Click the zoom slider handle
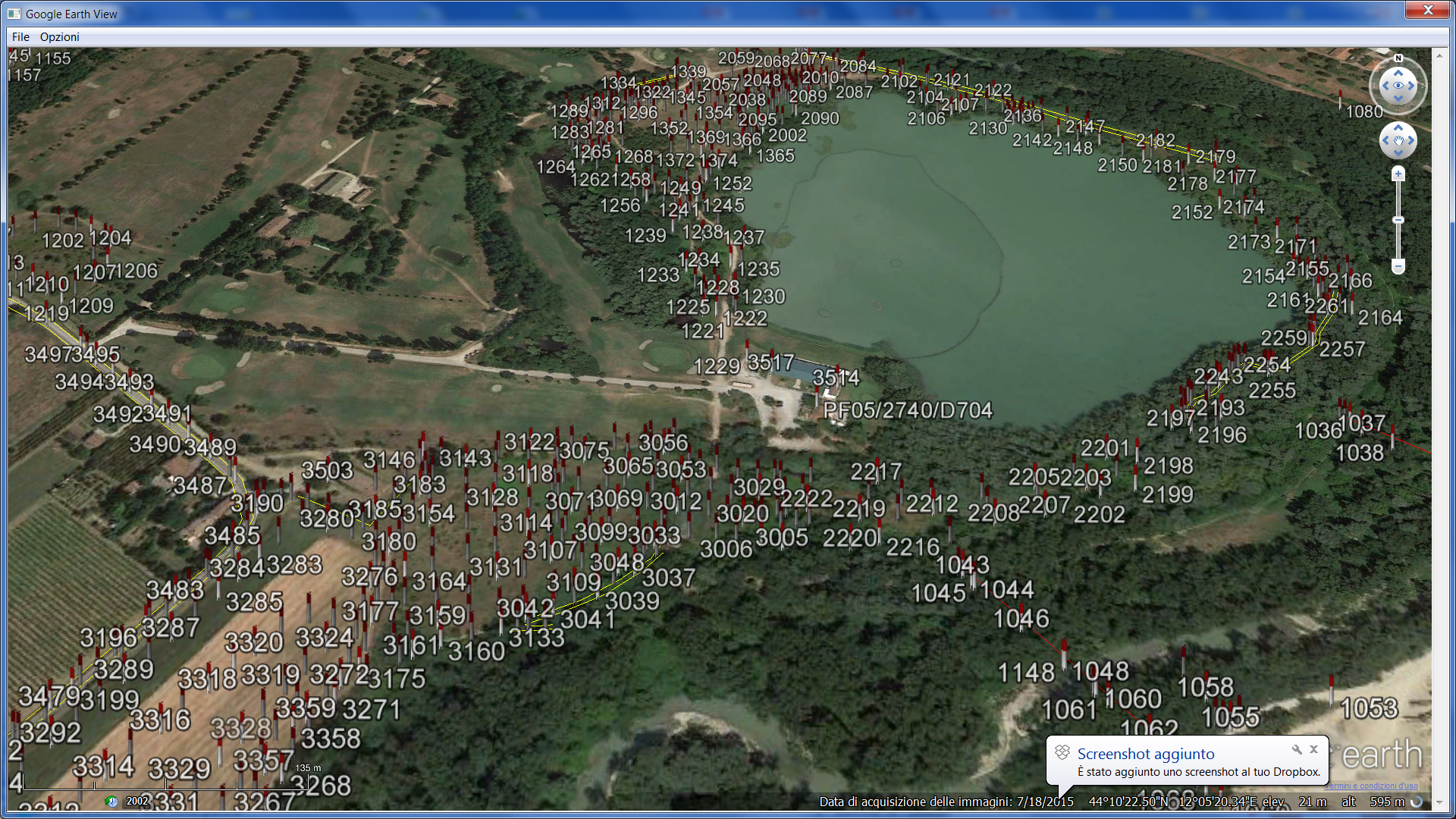The image size is (1456, 819). 1398,220
